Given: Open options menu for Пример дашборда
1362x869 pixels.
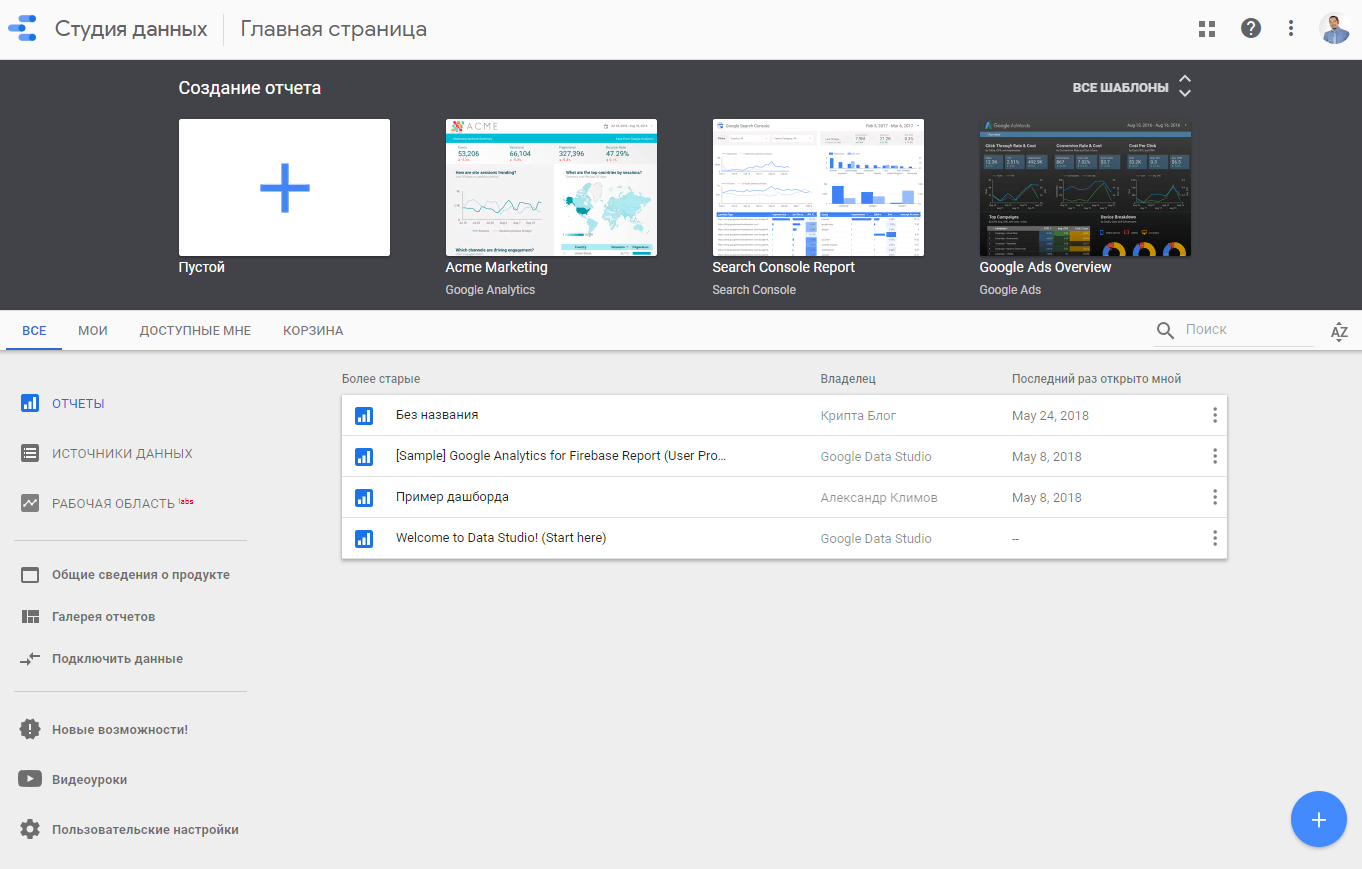Looking at the screenshot, I should (x=1214, y=496).
